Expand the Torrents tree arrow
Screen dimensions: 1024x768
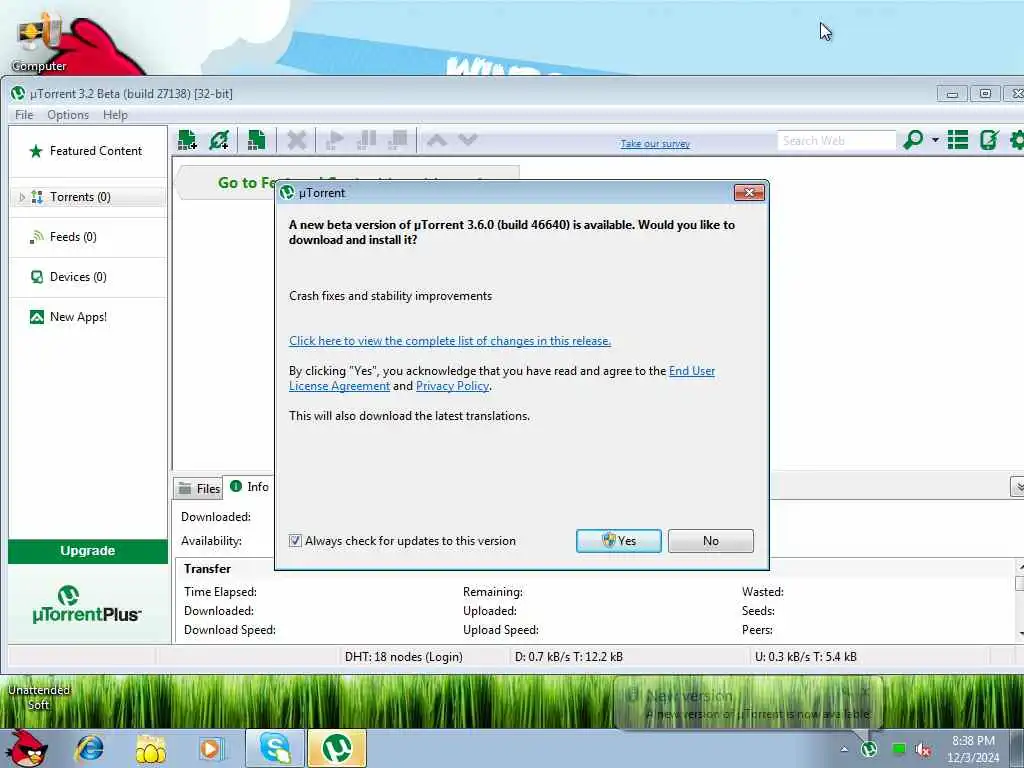coord(22,197)
